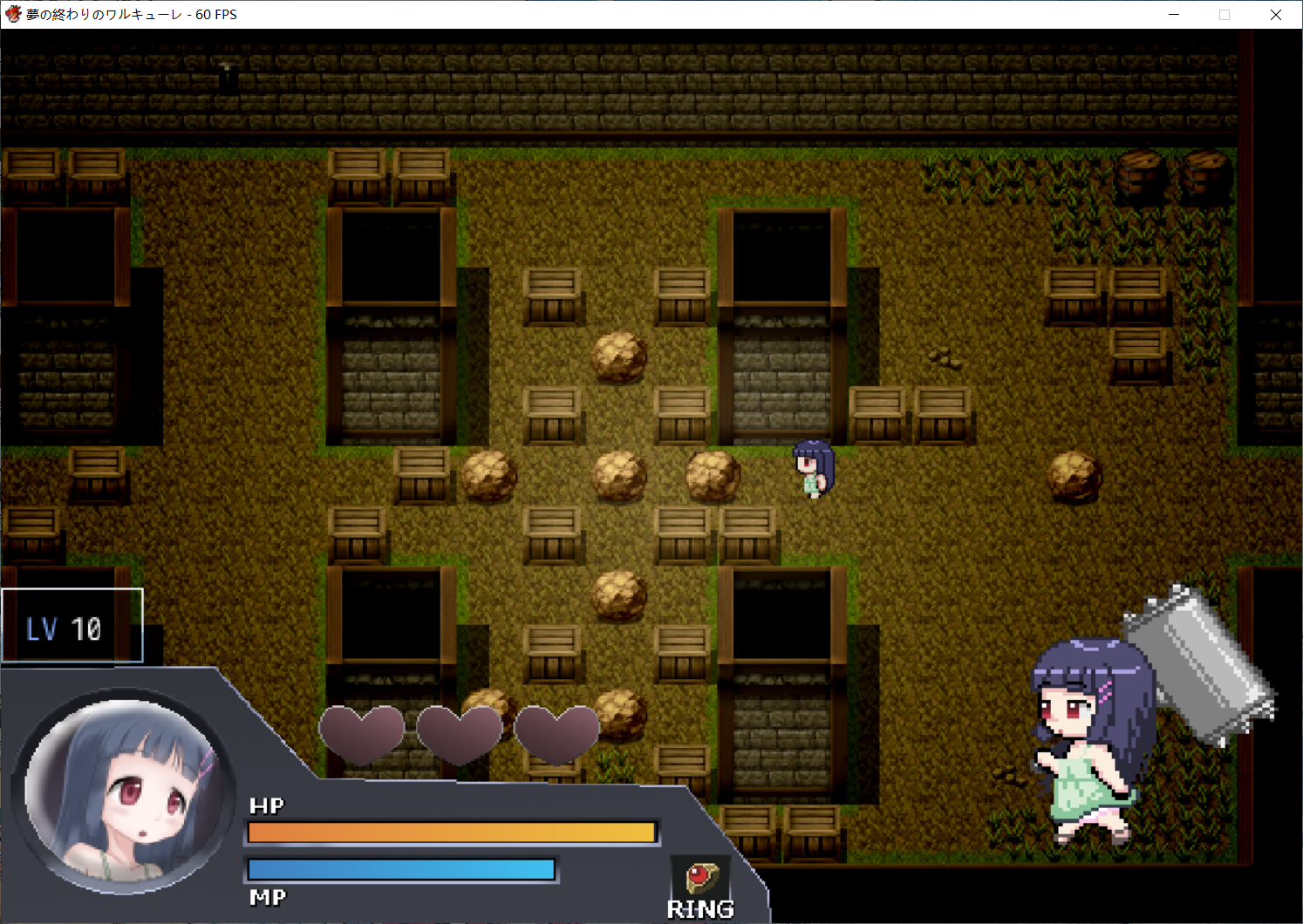This screenshot has height=924, width=1303.
Task: Click the MP label text
Action: point(268,897)
